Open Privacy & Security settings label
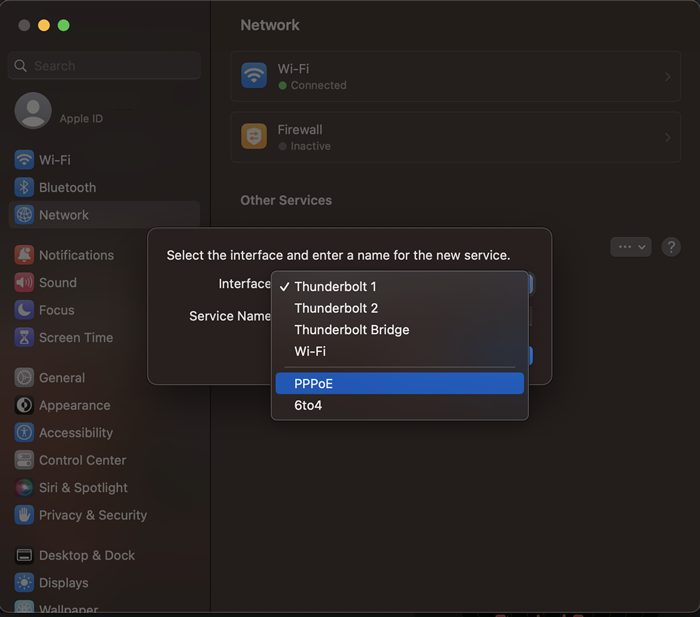 pyautogui.click(x=93, y=515)
